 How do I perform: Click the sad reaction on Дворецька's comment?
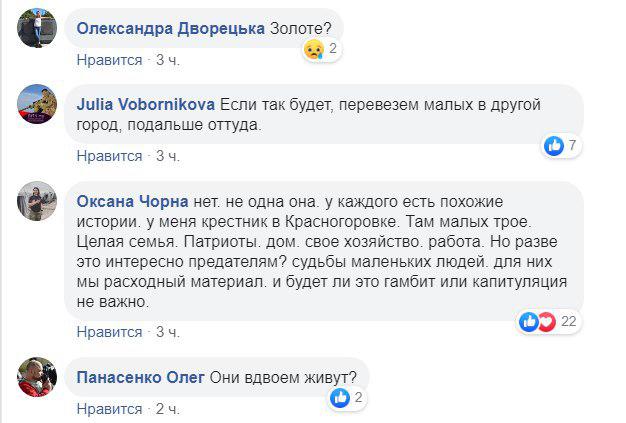[316, 48]
